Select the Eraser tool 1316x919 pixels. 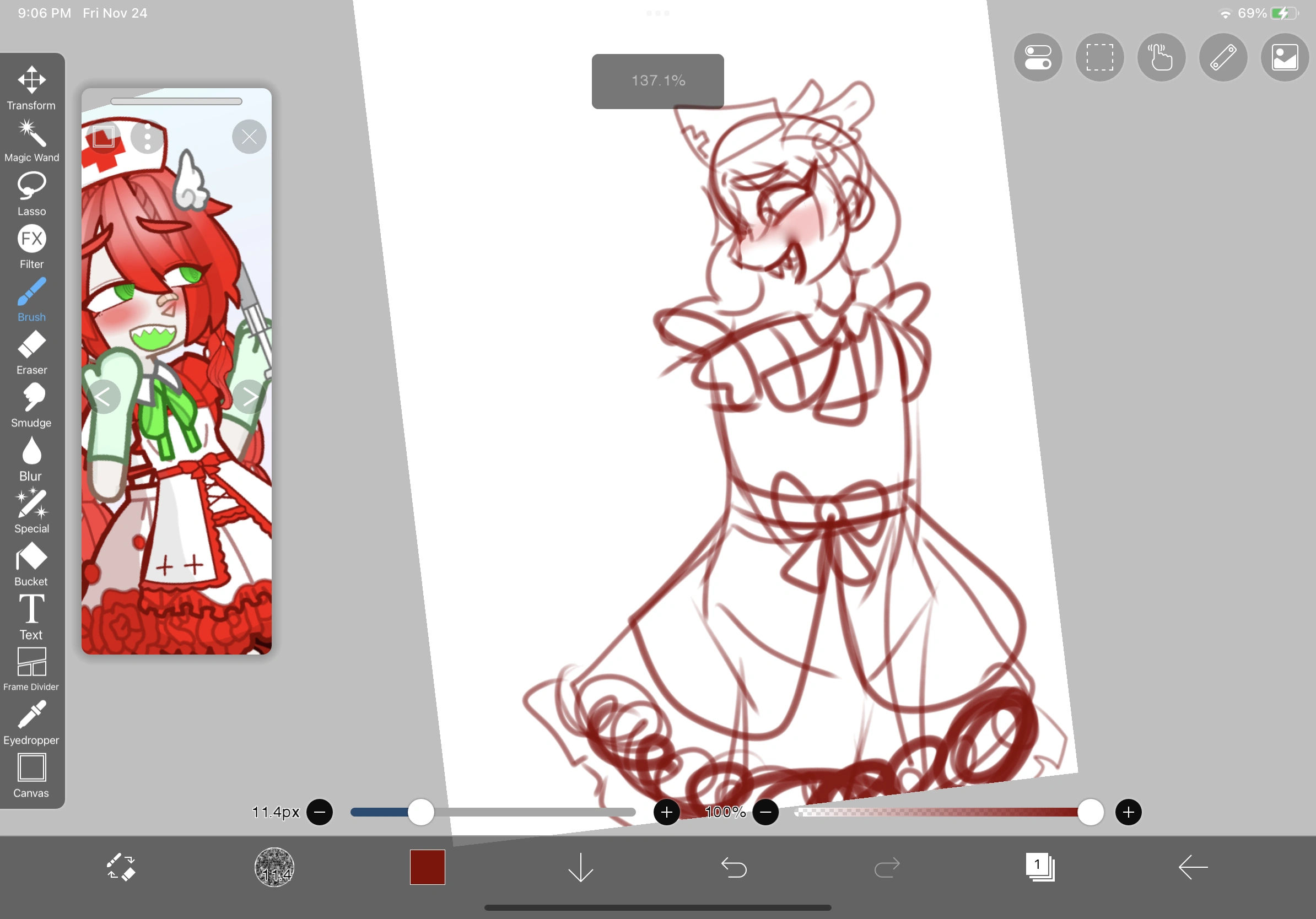31,353
